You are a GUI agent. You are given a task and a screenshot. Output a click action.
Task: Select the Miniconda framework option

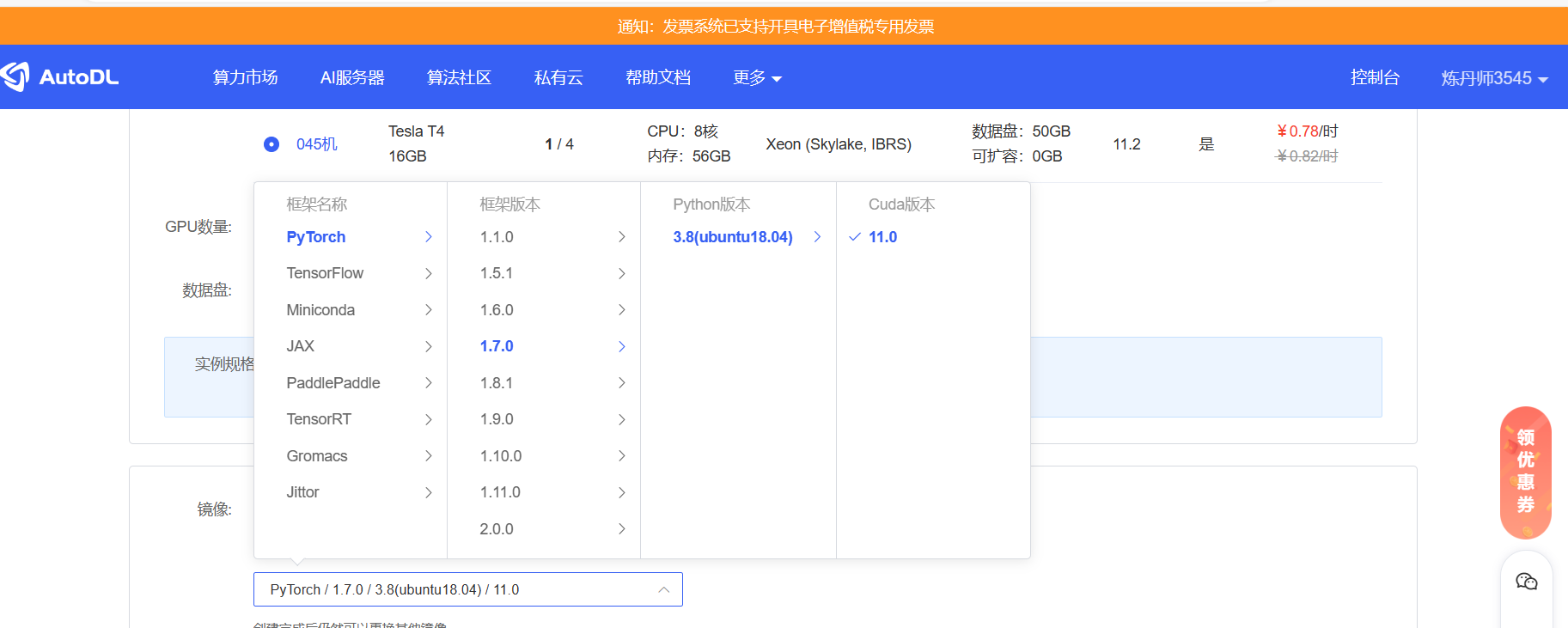click(351, 310)
